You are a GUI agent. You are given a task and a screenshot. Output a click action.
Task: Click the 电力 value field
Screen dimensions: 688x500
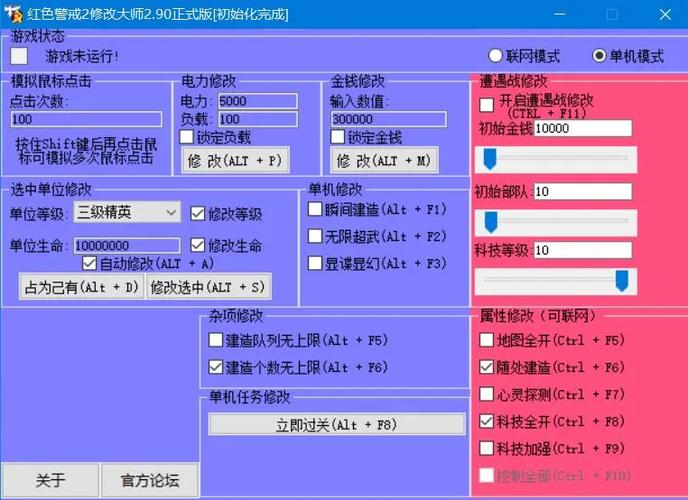[258, 101]
